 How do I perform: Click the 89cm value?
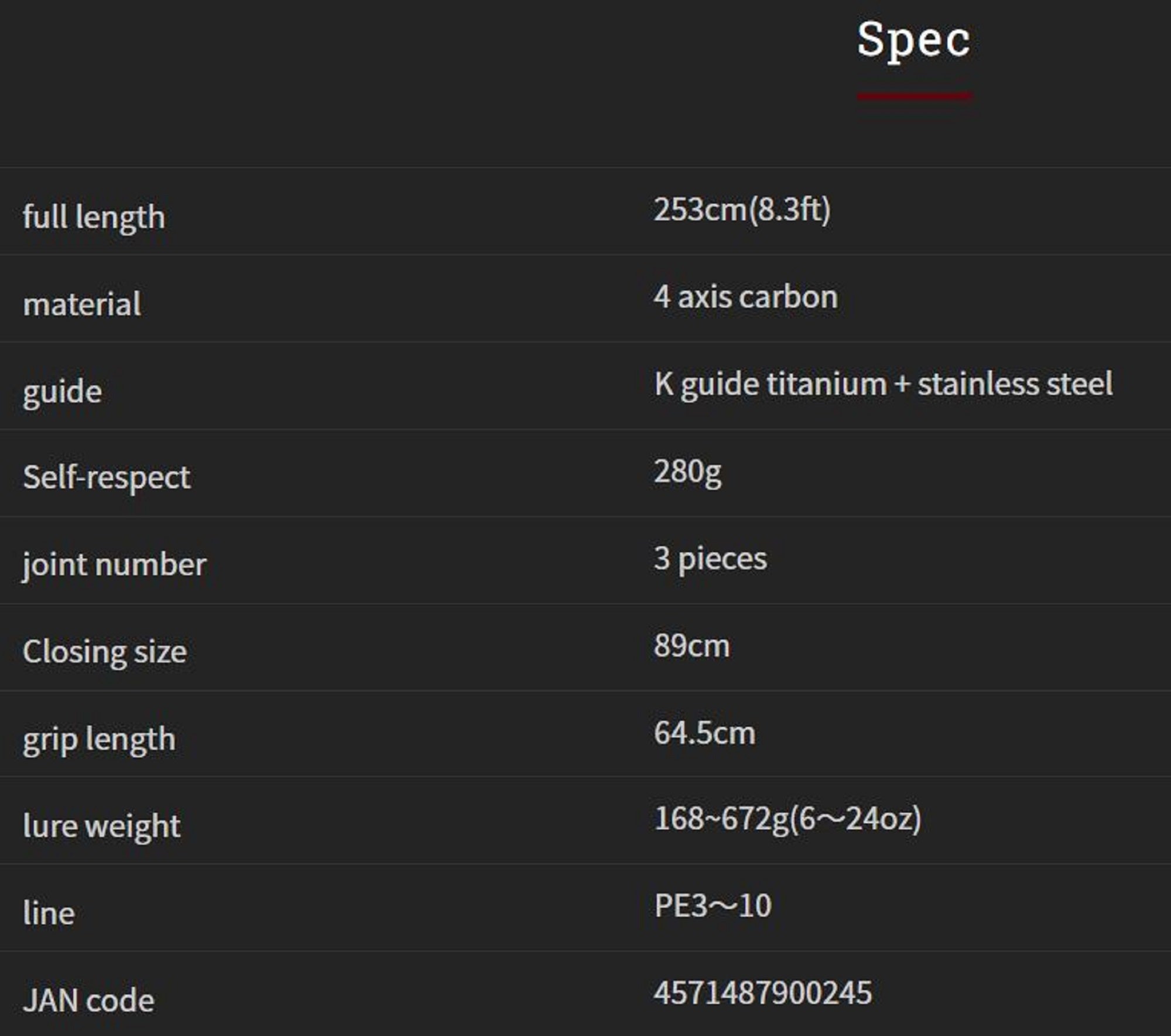click(x=691, y=646)
